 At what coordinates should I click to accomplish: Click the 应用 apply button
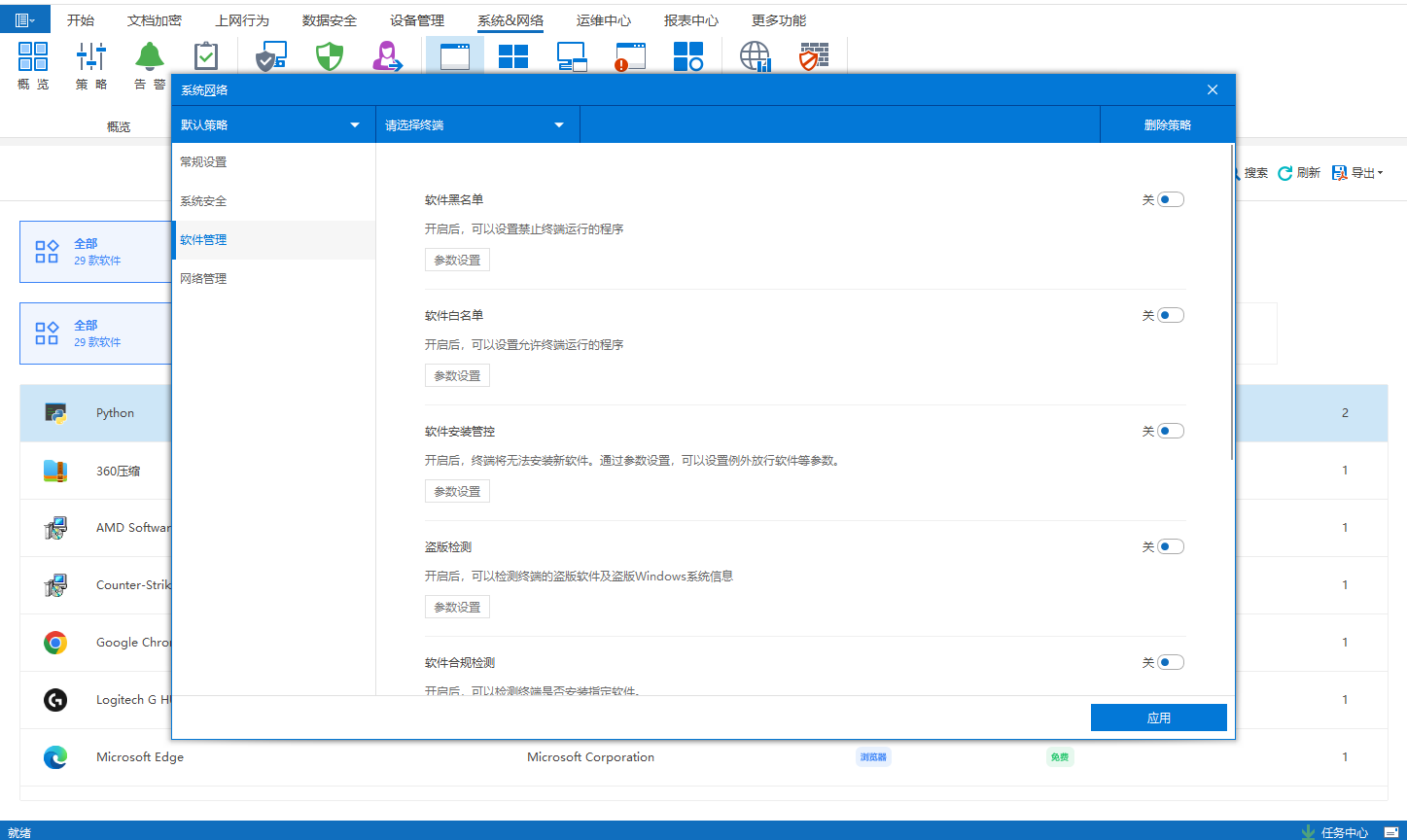click(1158, 717)
